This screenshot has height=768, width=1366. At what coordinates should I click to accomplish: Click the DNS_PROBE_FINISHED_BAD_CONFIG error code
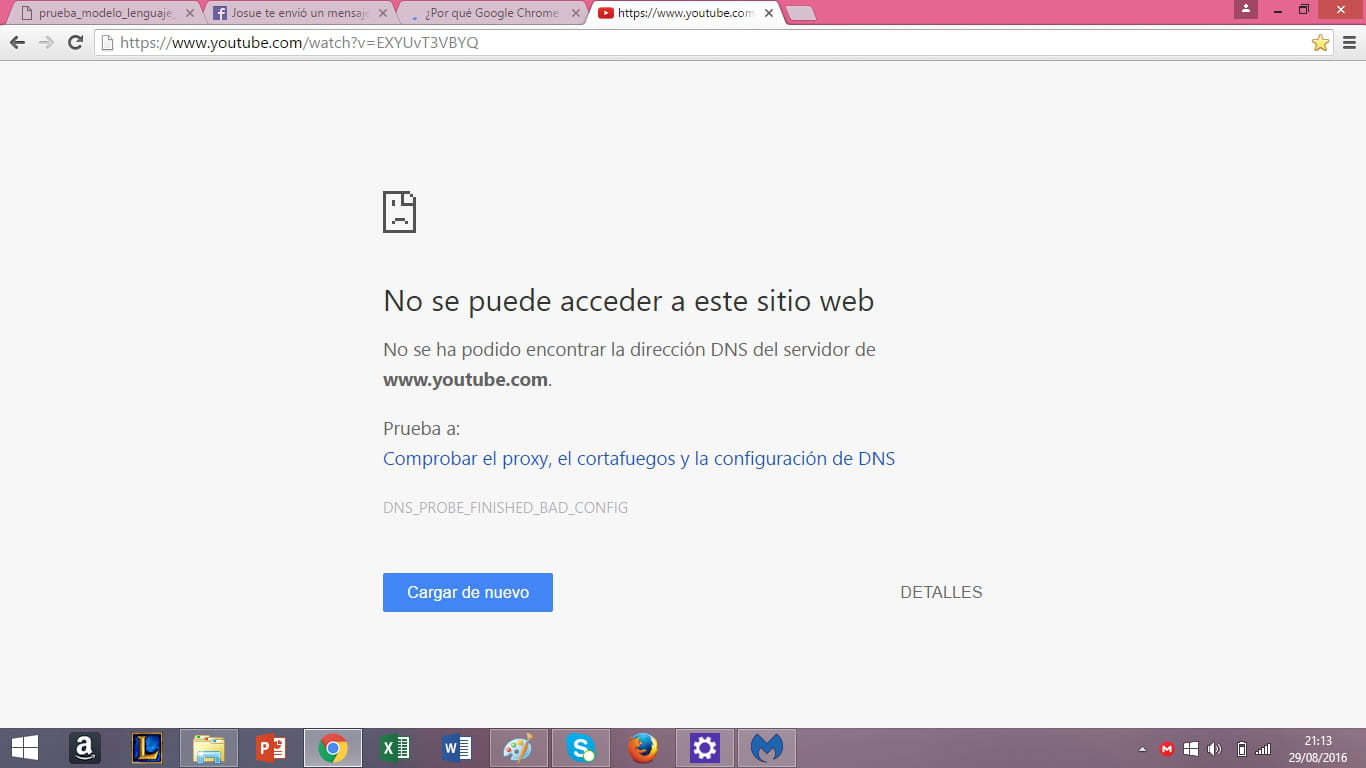(505, 508)
